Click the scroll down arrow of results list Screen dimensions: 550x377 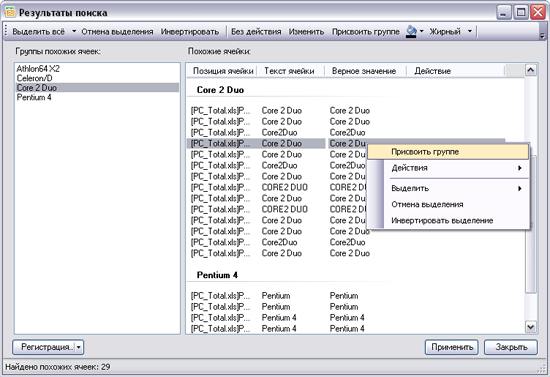(531, 327)
